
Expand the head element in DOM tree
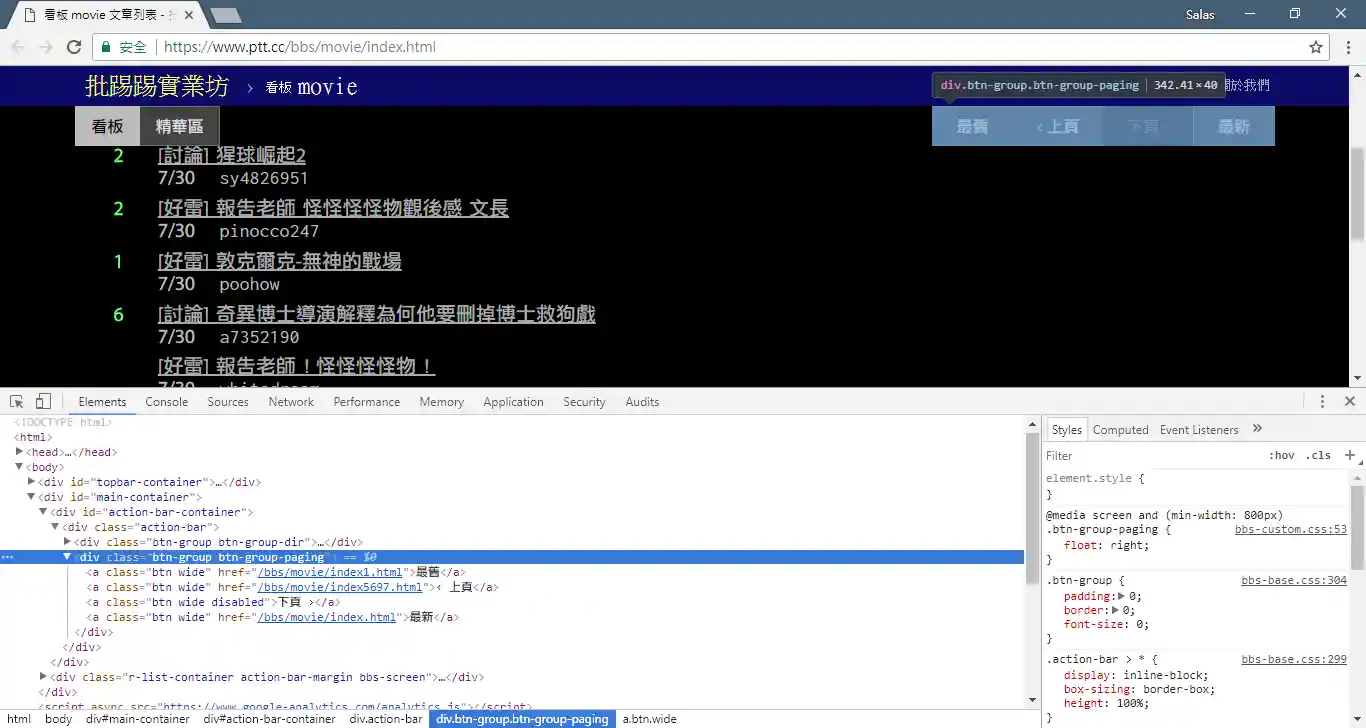[x=19, y=452]
